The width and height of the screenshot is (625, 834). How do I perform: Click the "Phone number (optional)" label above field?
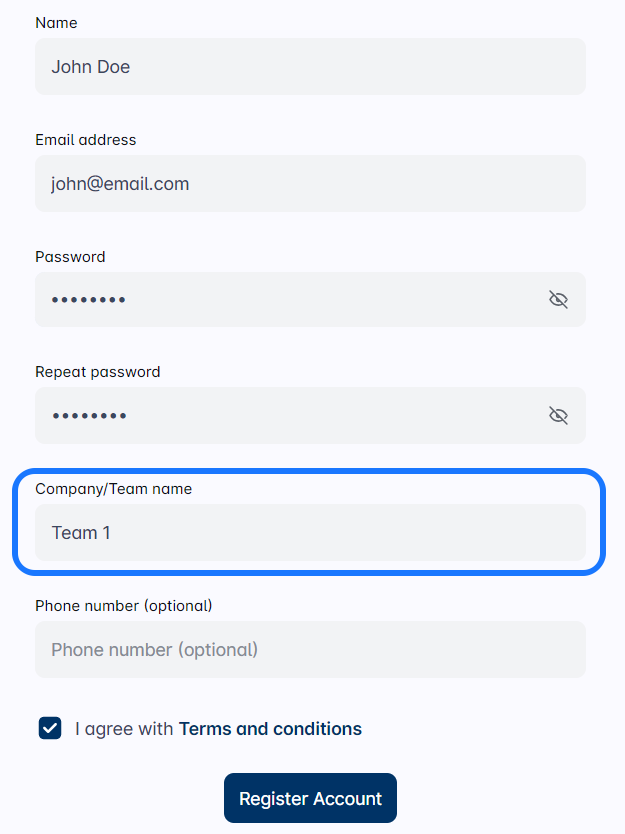click(x=123, y=605)
